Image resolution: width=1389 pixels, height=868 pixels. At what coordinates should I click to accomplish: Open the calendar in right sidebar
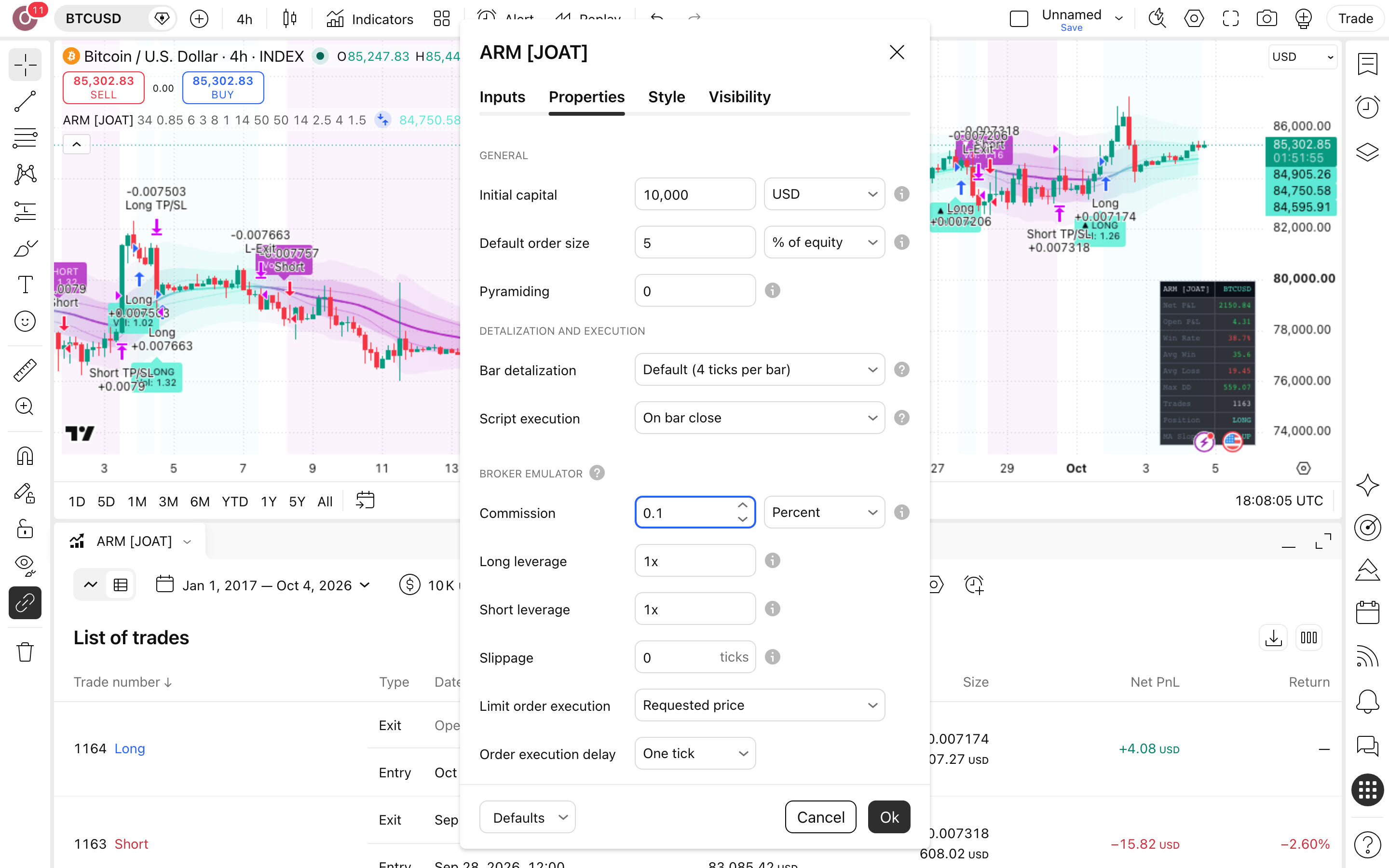click(x=1368, y=612)
